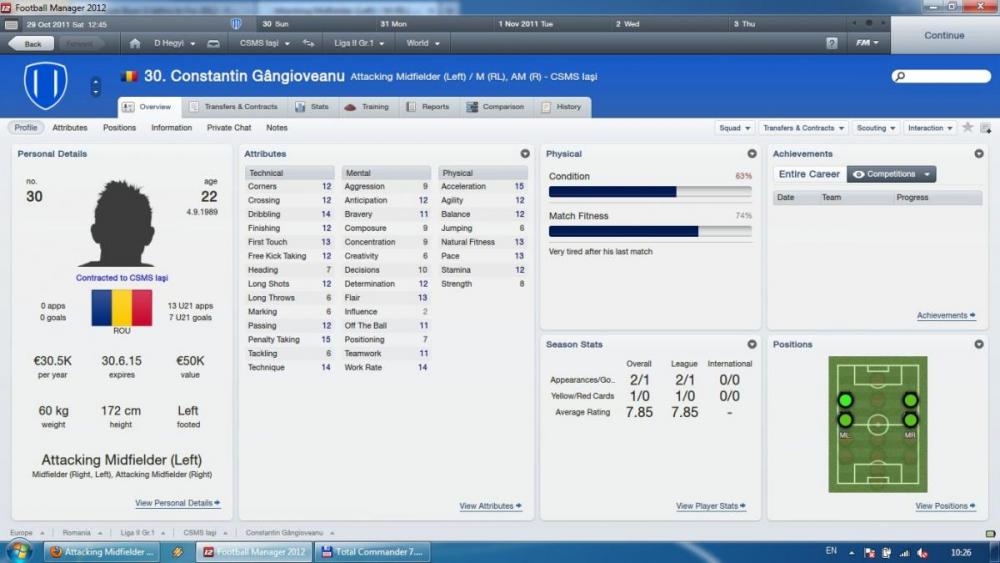Open the Achievements panel options circle icon

point(979,154)
